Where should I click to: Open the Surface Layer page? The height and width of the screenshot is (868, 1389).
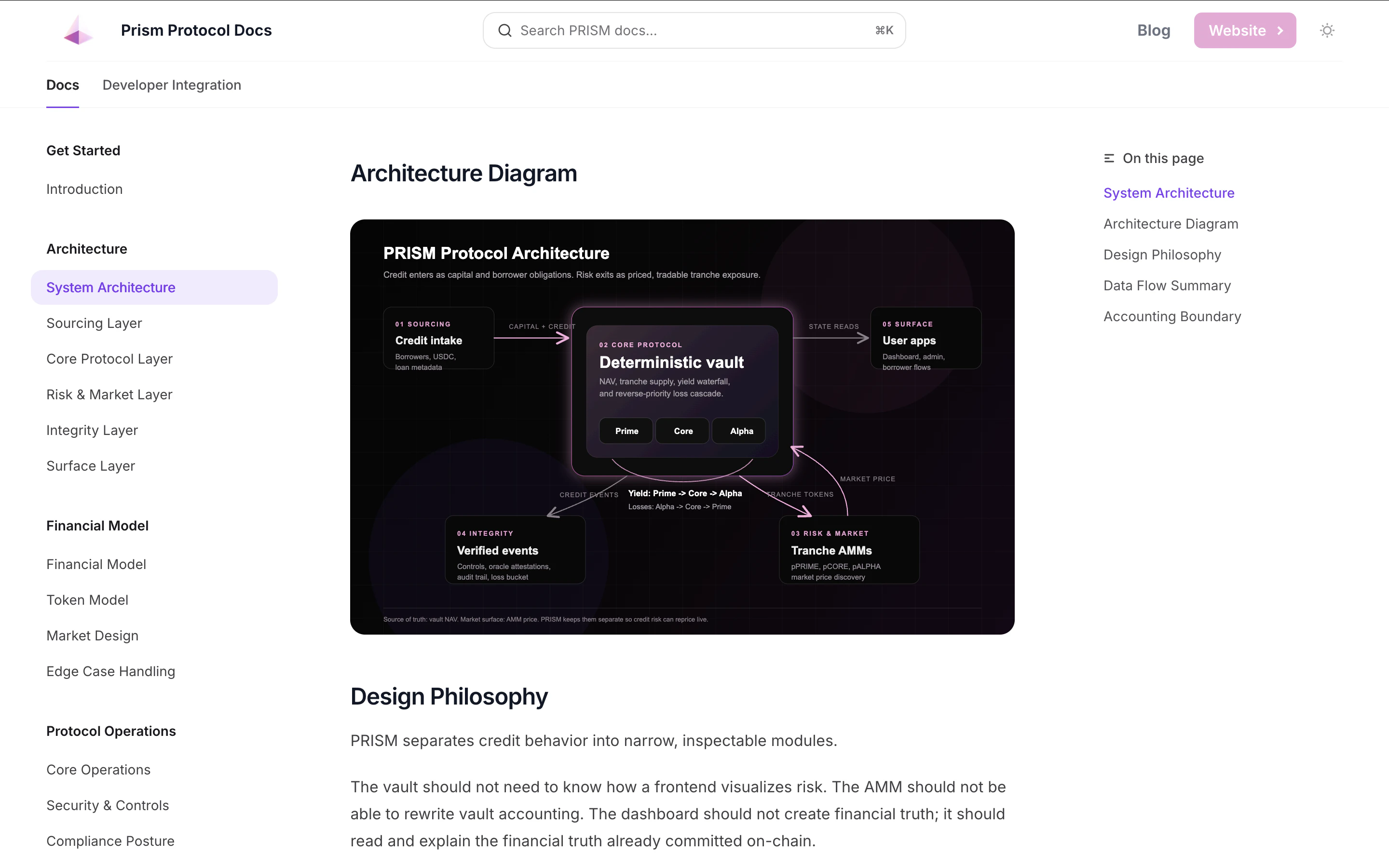[x=91, y=465]
